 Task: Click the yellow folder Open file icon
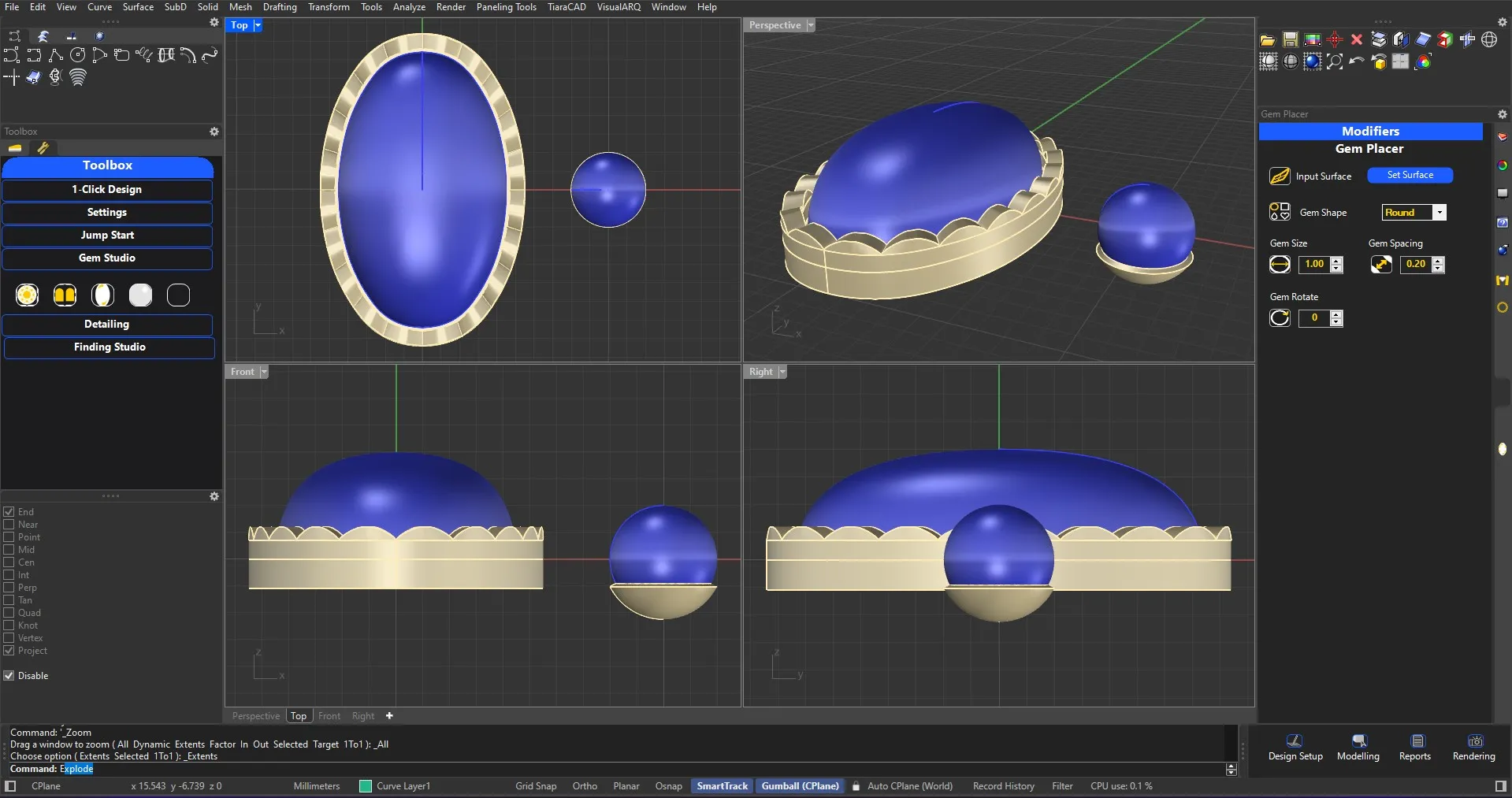pyautogui.click(x=1268, y=40)
